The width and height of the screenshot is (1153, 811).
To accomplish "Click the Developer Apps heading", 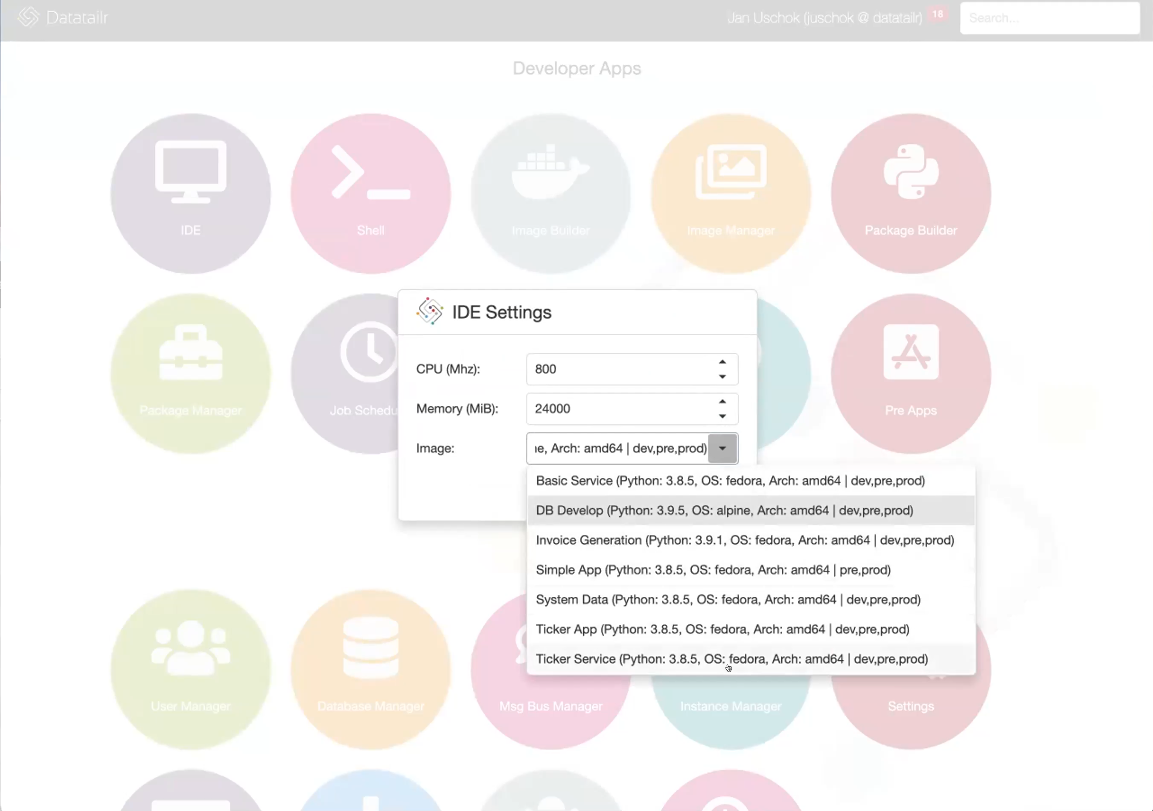I will click(x=576, y=68).
